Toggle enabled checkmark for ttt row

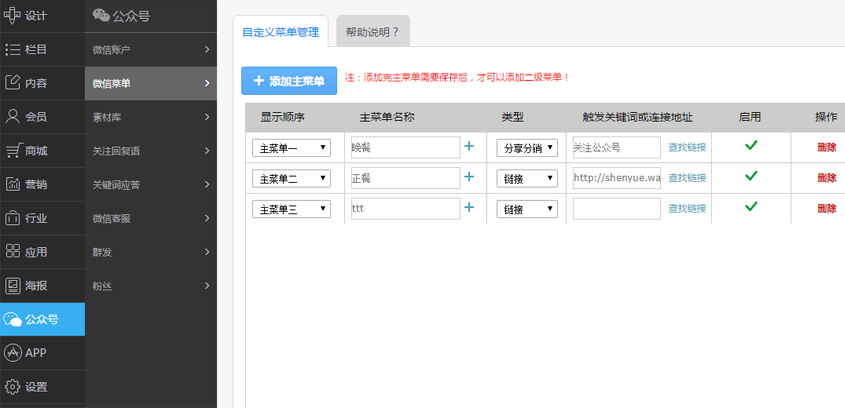(x=751, y=207)
